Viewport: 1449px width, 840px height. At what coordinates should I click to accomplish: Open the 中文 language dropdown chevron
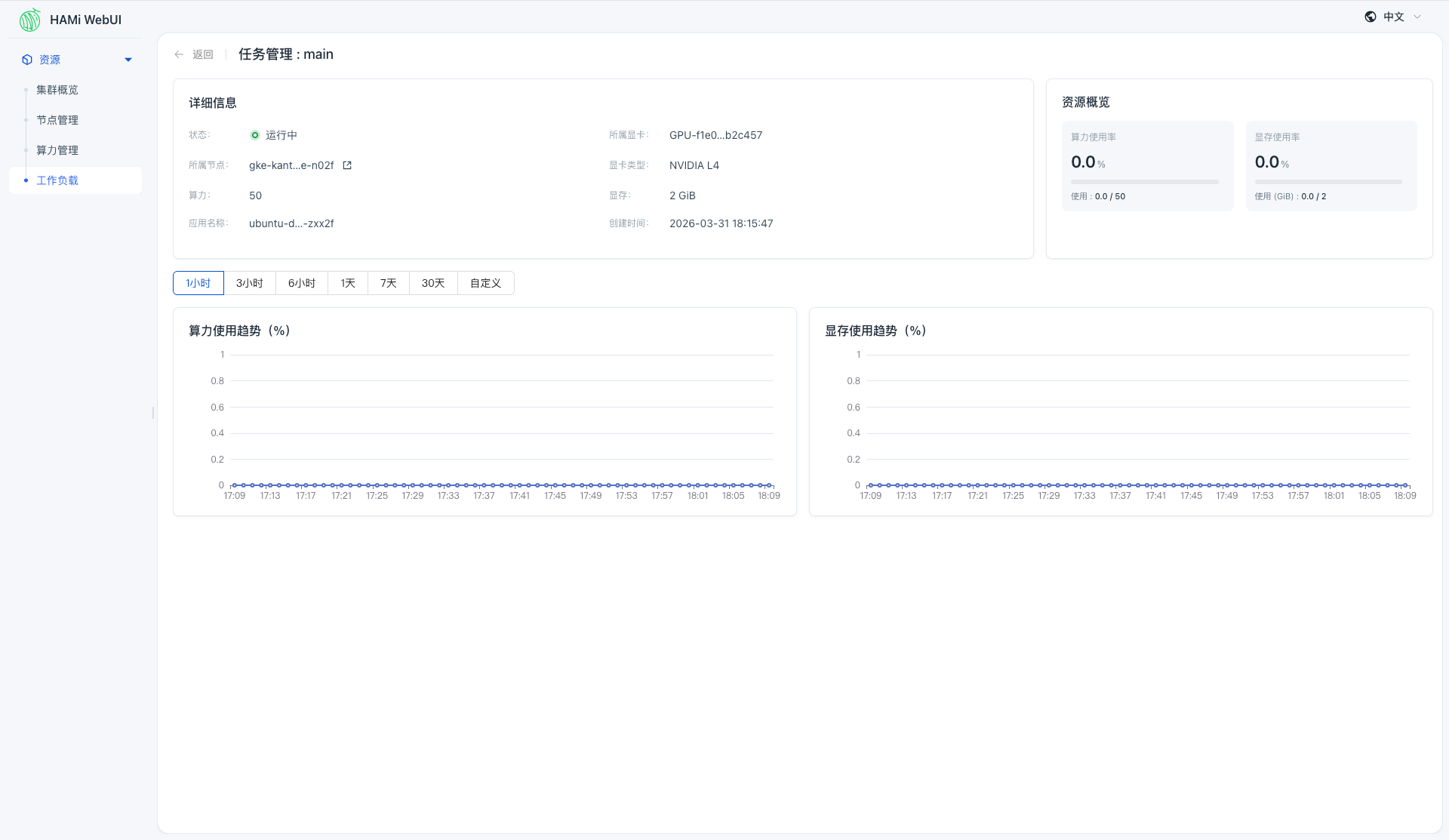pos(1417,17)
